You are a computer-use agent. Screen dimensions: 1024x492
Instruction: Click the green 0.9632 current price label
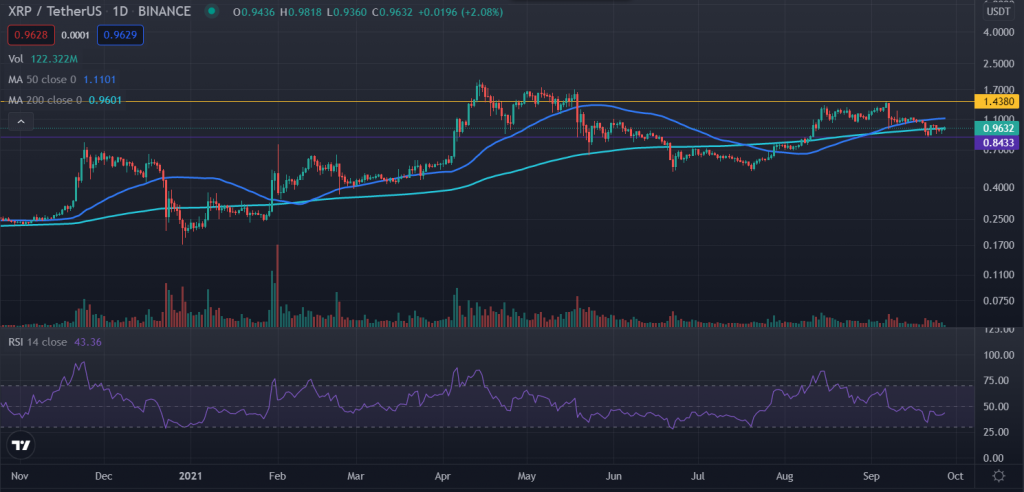click(997, 128)
